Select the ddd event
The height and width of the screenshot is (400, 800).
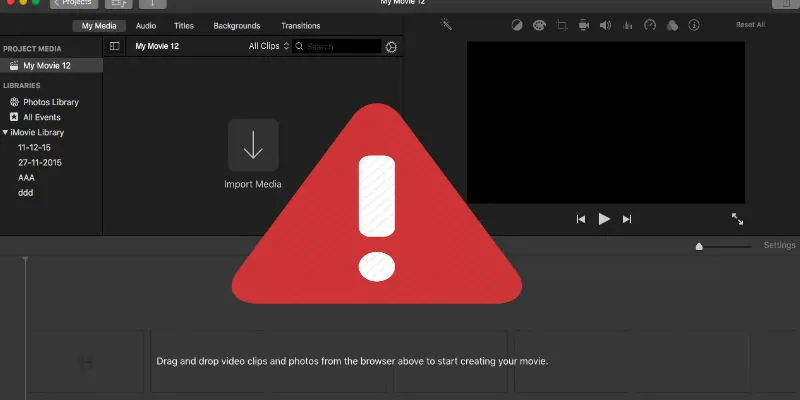tap(26, 193)
